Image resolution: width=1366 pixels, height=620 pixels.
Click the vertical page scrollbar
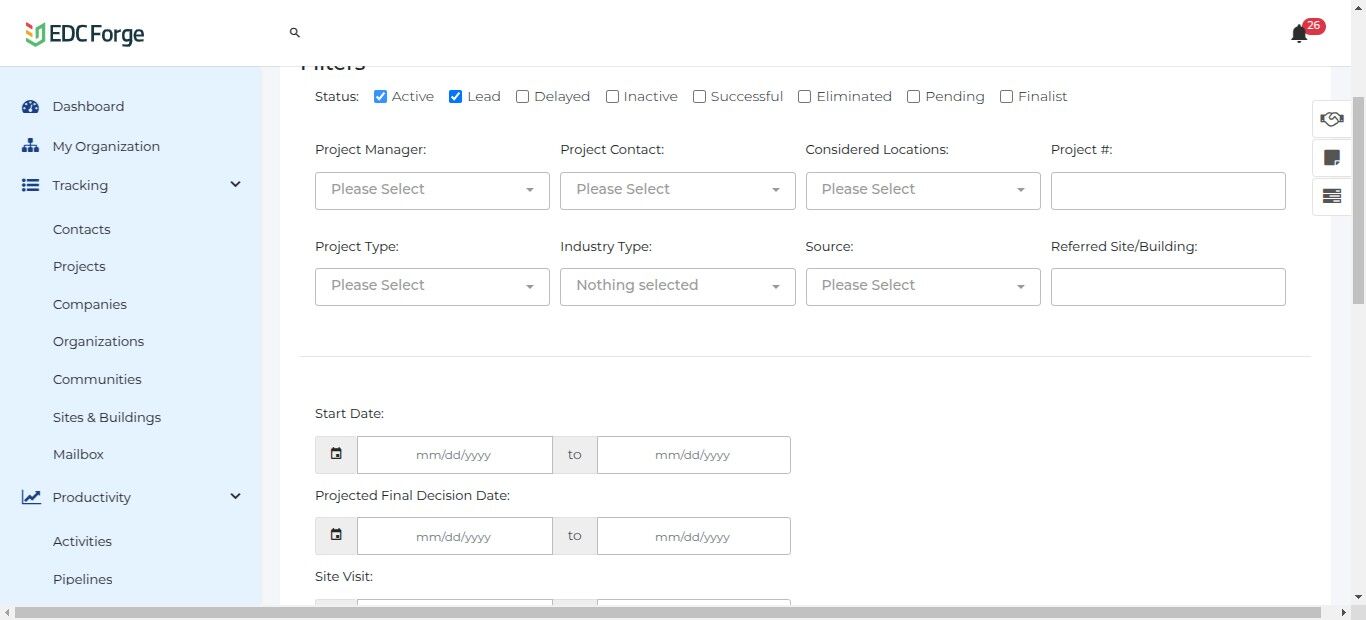[x=1358, y=200]
